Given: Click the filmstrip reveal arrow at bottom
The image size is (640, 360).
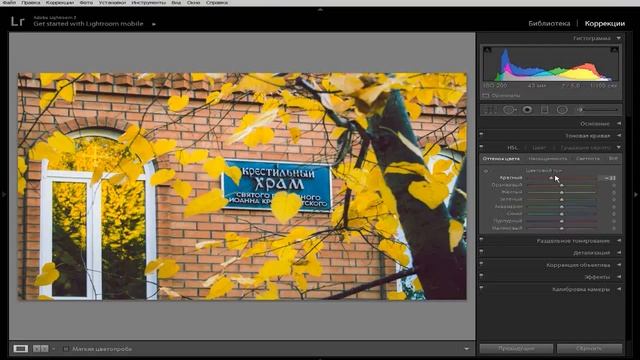Looking at the screenshot, I should (x=320, y=358).
